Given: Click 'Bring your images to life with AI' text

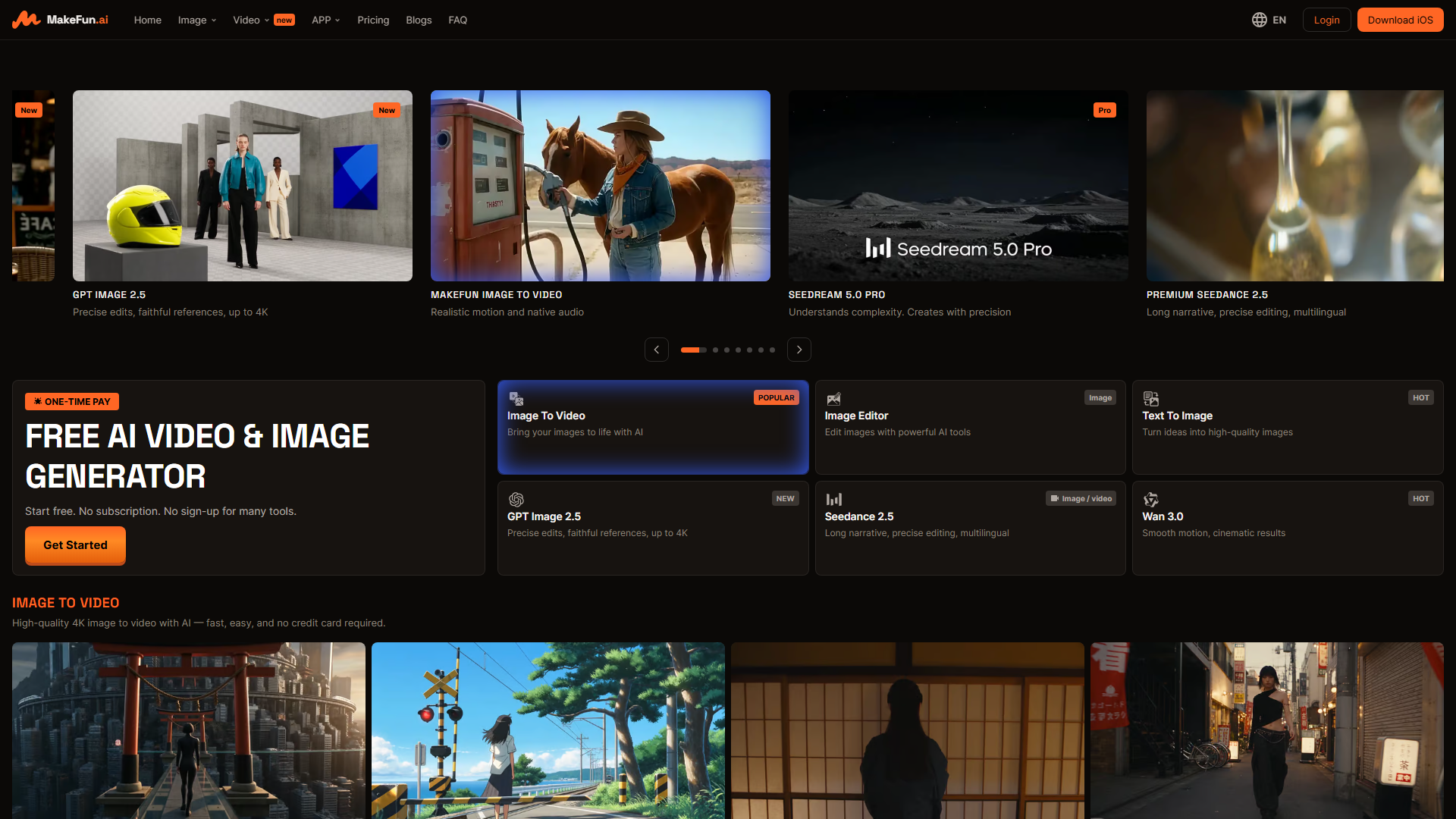Looking at the screenshot, I should click(575, 432).
